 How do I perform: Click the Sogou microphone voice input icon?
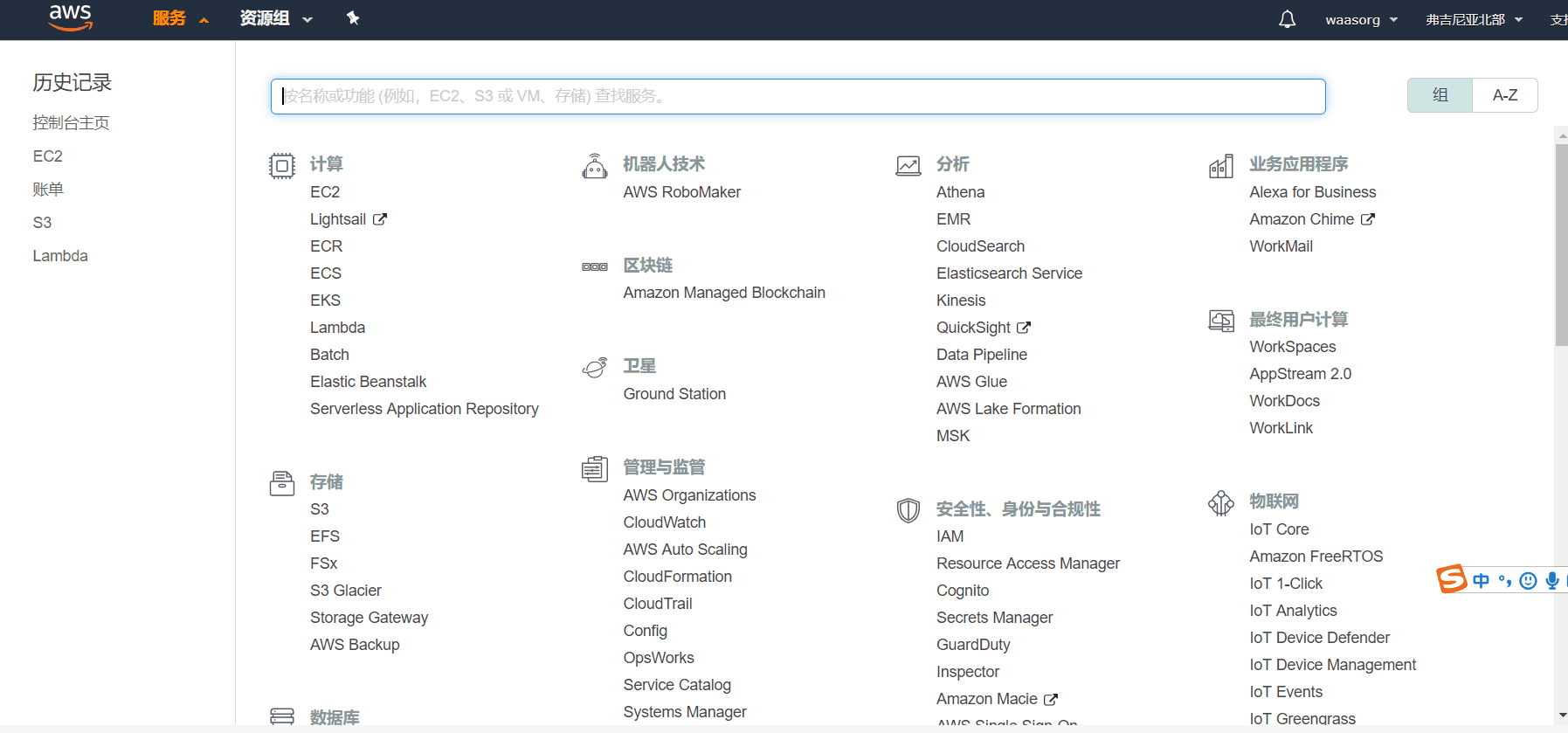pyautogui.click(x=1552, y=581)
